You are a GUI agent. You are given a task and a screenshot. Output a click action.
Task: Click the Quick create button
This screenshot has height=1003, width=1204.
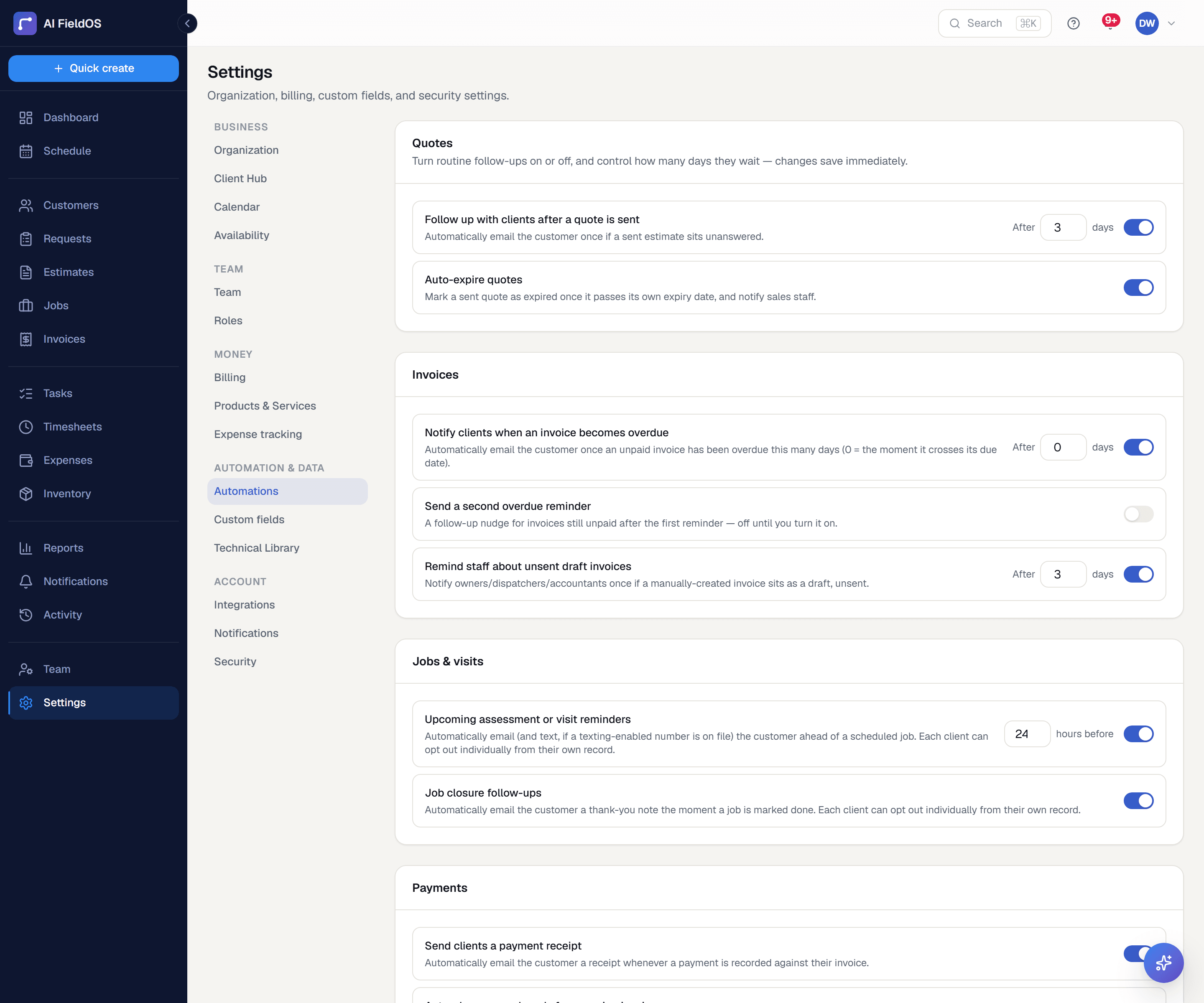pyautogui.click(x=94, y=68)
